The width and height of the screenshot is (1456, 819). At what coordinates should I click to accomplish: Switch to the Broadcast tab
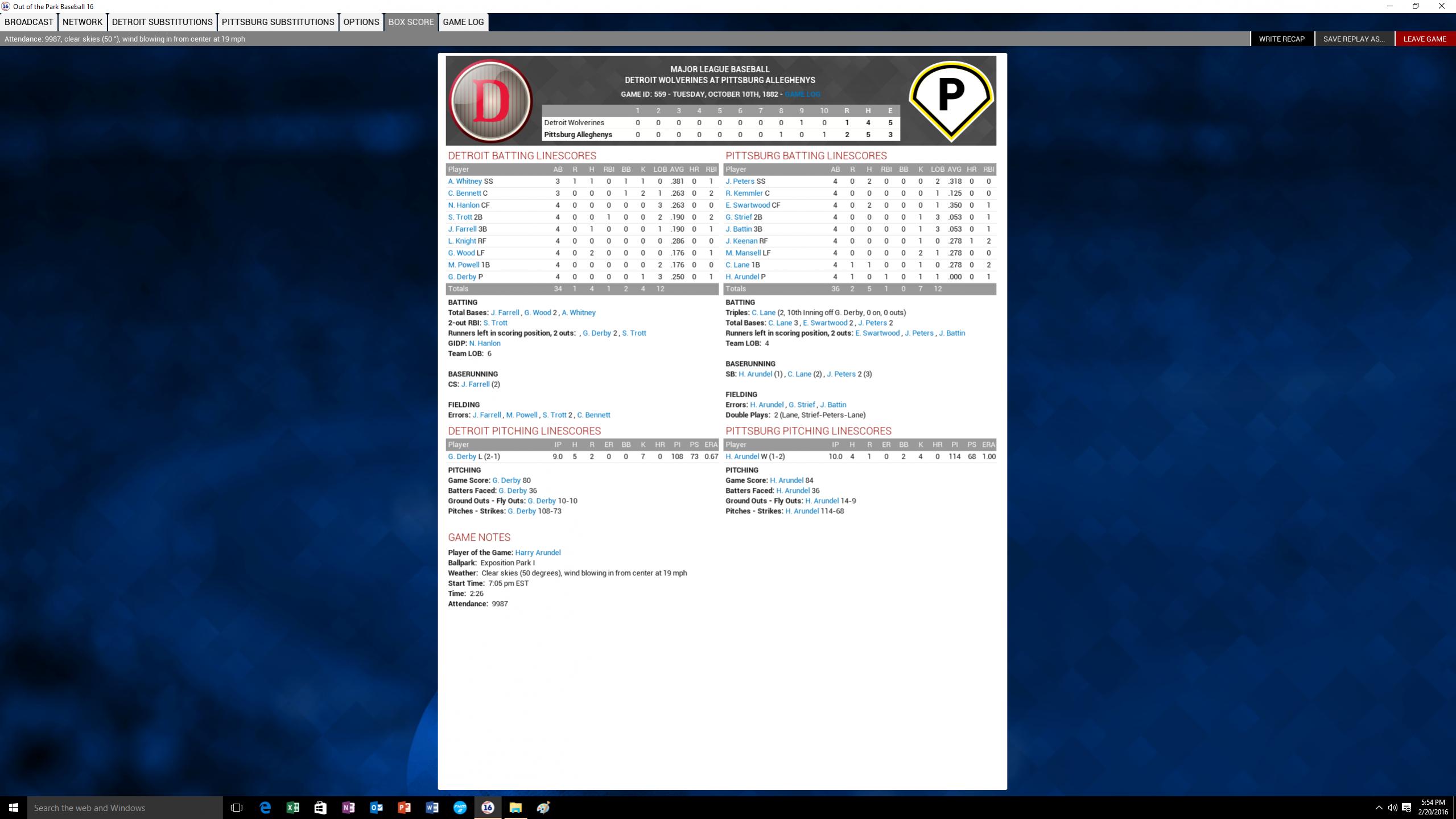(x=28, y=22)
